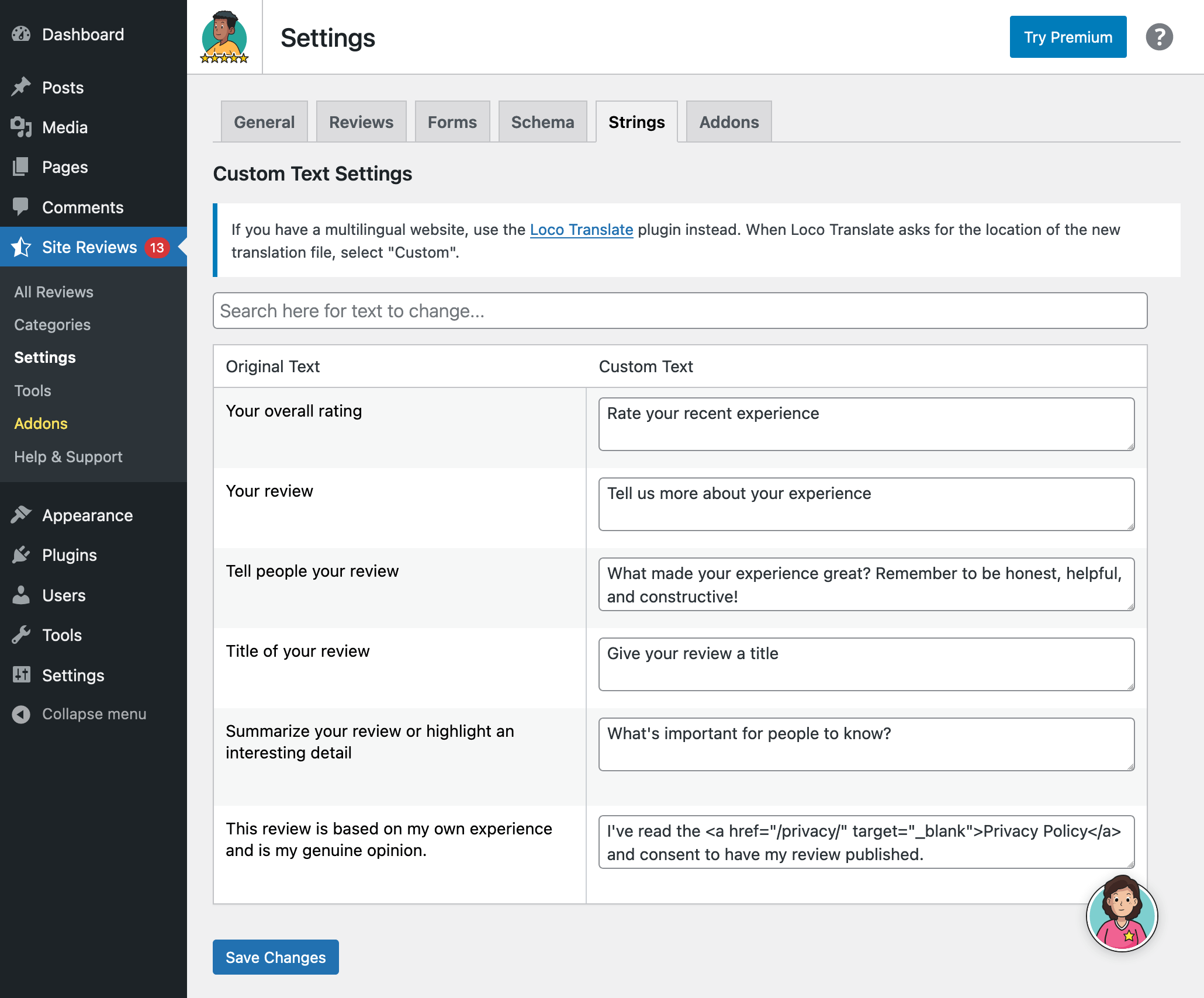Open All Reviews submenu item
Screen dimensions: 1204x998
(54, 292)
